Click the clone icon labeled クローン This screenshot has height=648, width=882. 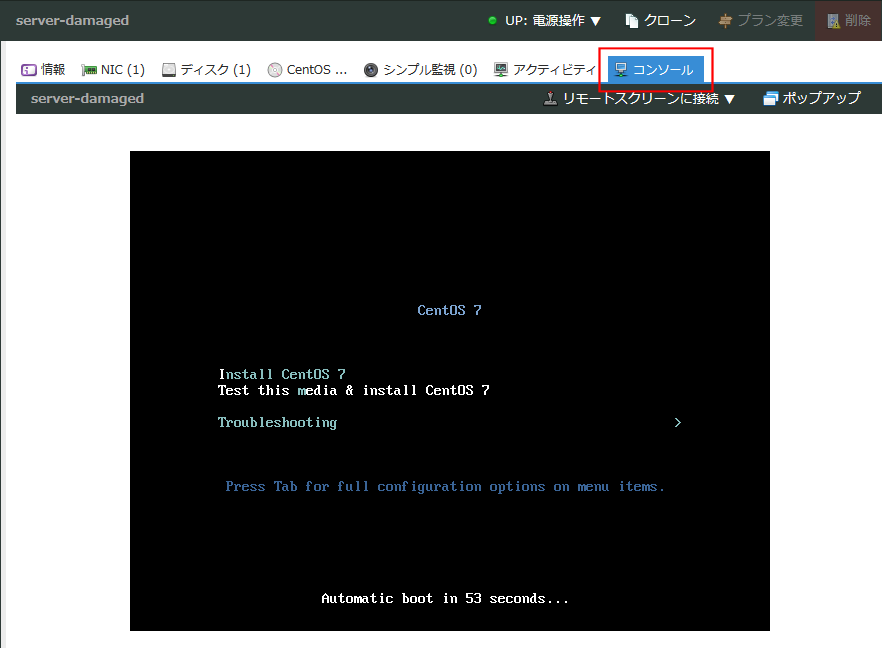(x=632, y=21)
